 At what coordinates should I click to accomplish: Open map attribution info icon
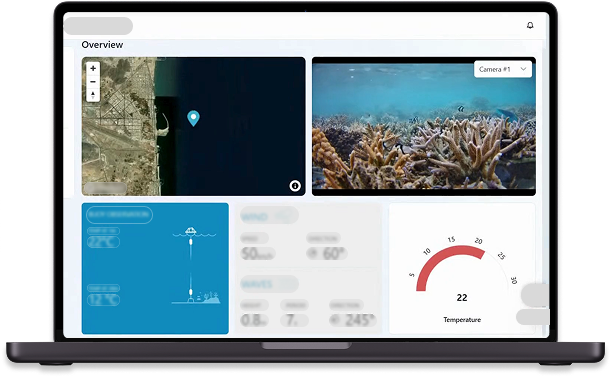pyautogui.click(x=295, y=186)
